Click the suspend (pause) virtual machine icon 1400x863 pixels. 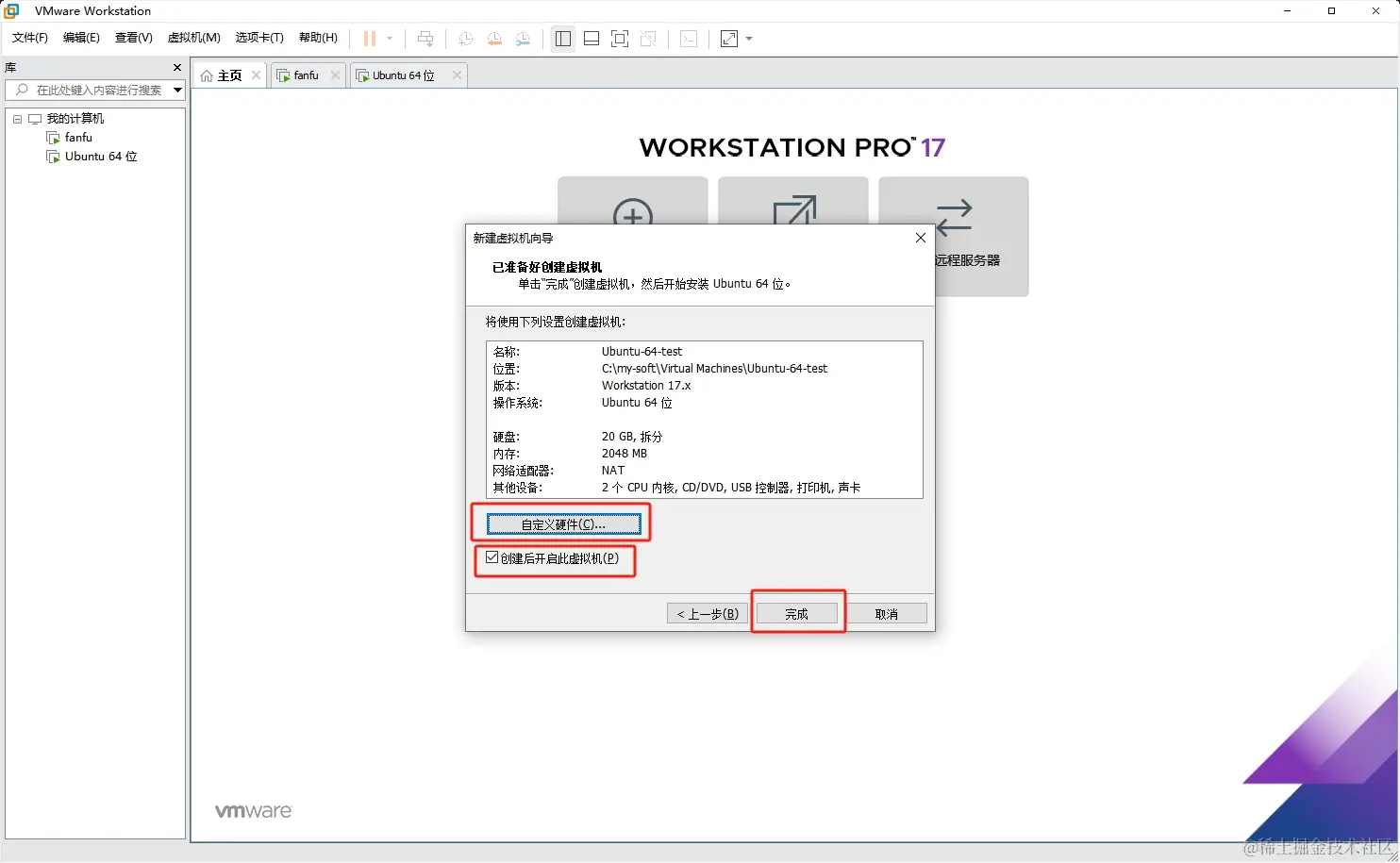pos(370,39)
